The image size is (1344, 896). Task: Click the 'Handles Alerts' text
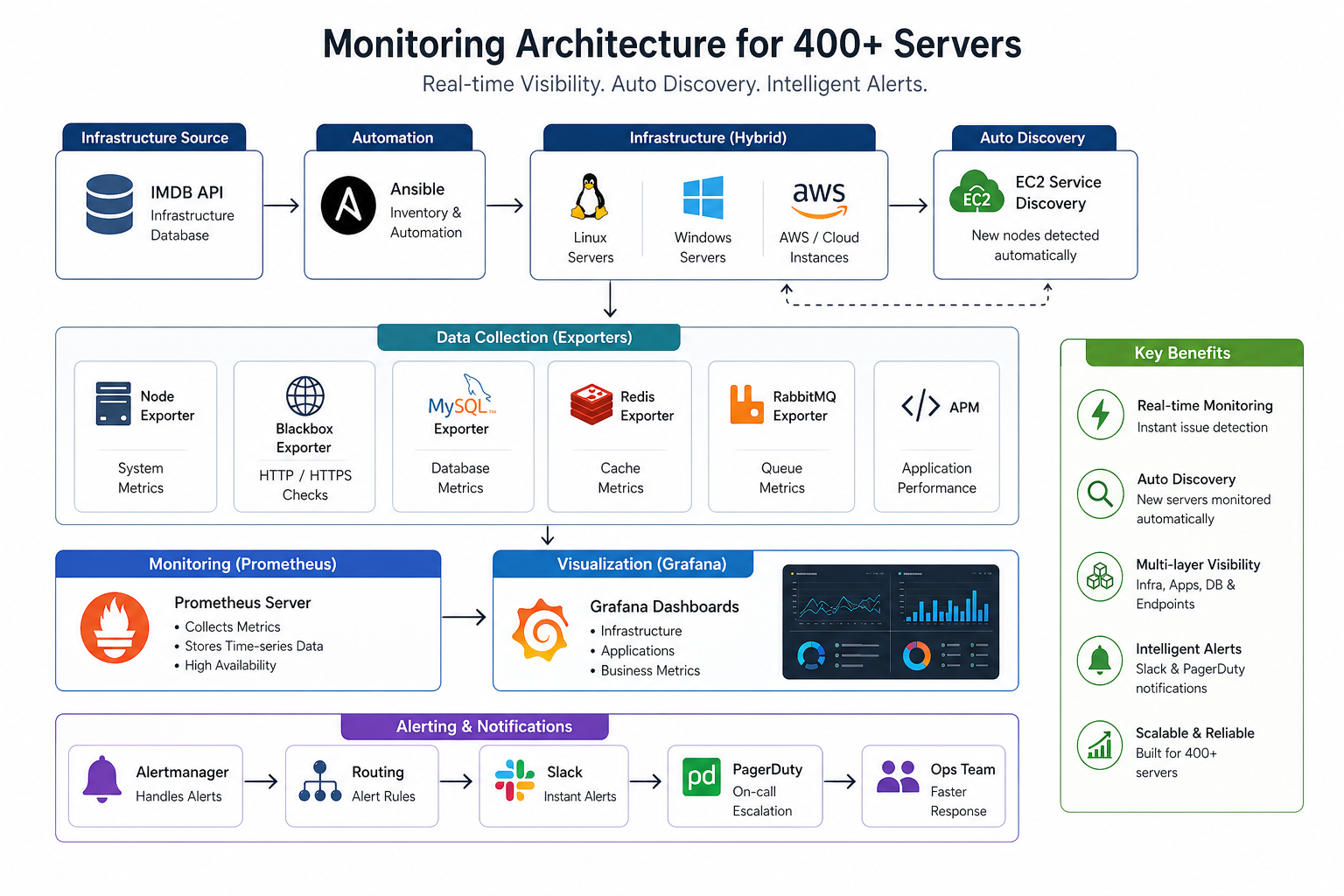point(178,796)
